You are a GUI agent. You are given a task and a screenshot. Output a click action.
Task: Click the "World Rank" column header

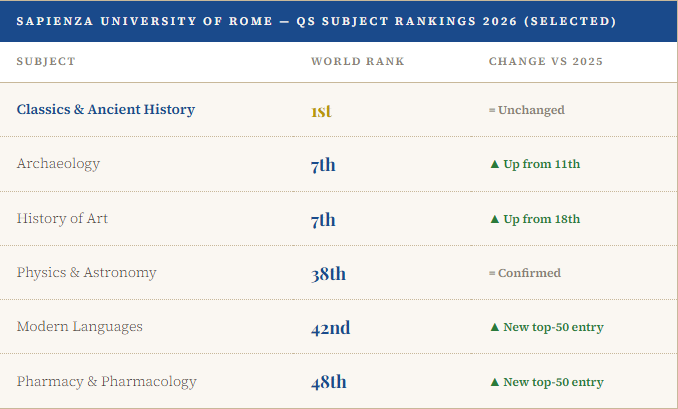click(x=357, y=62)
